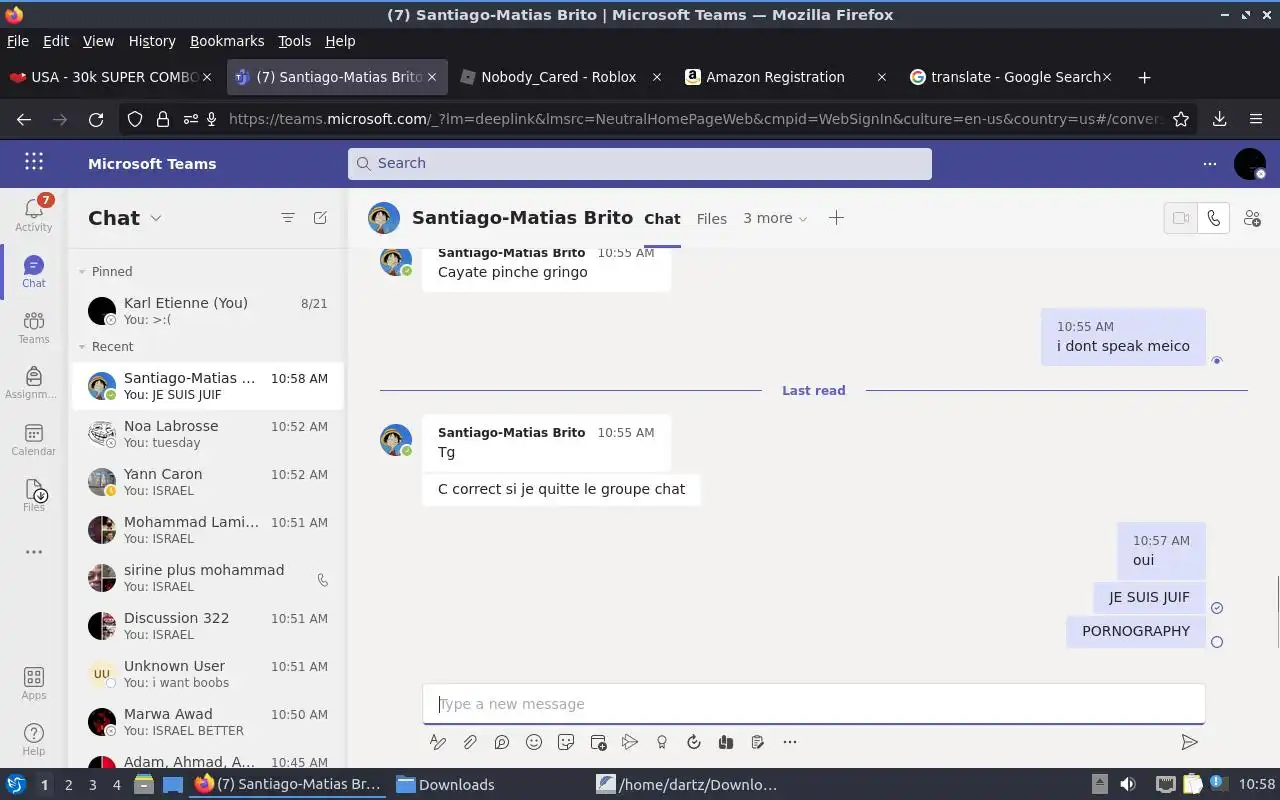Screen dimensions: 1280x800
Task: Reload the page in Firefox
Action: (x=96, y=119)
